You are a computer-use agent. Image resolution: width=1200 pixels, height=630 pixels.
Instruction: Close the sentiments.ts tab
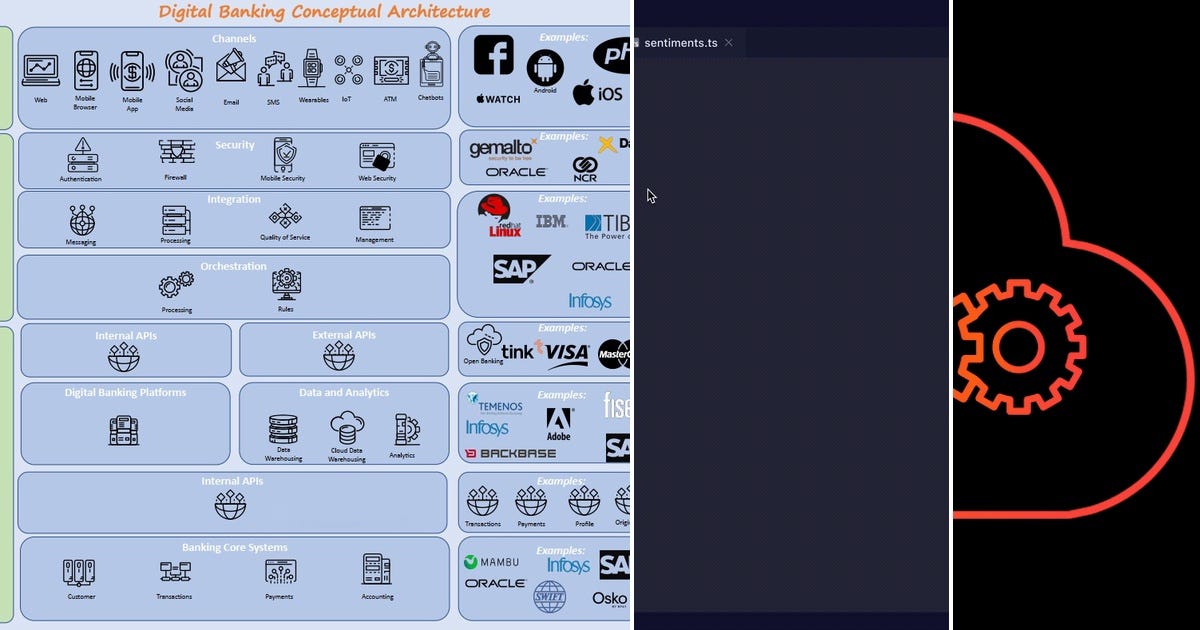729,43
